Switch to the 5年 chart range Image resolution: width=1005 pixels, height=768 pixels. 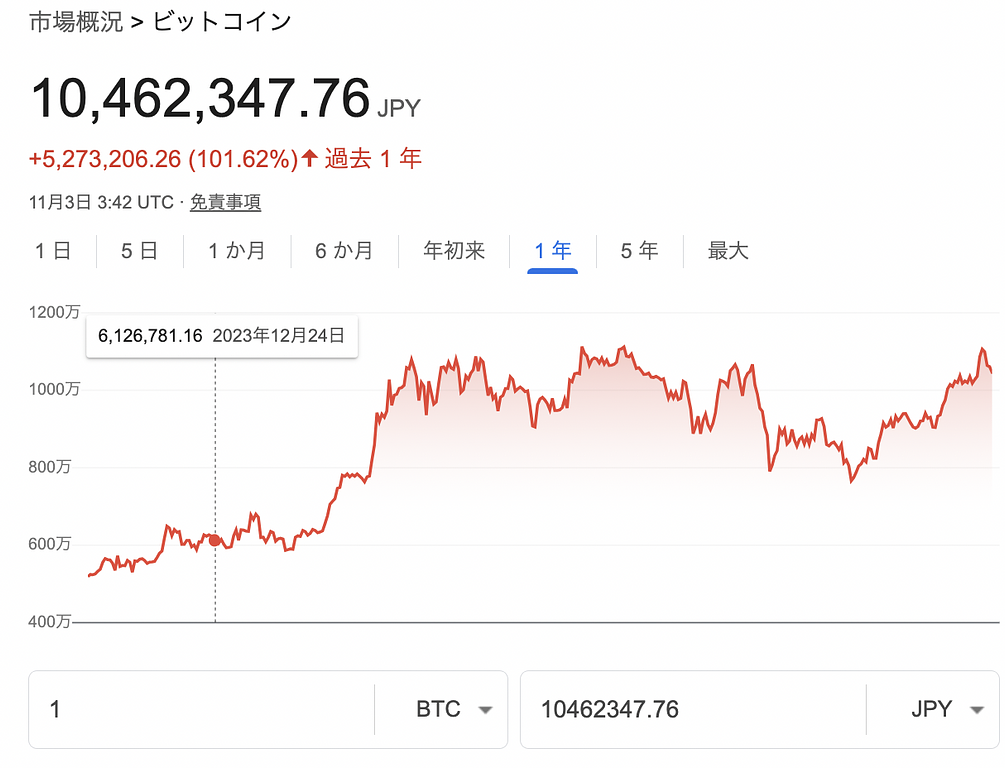pos(640,251)
